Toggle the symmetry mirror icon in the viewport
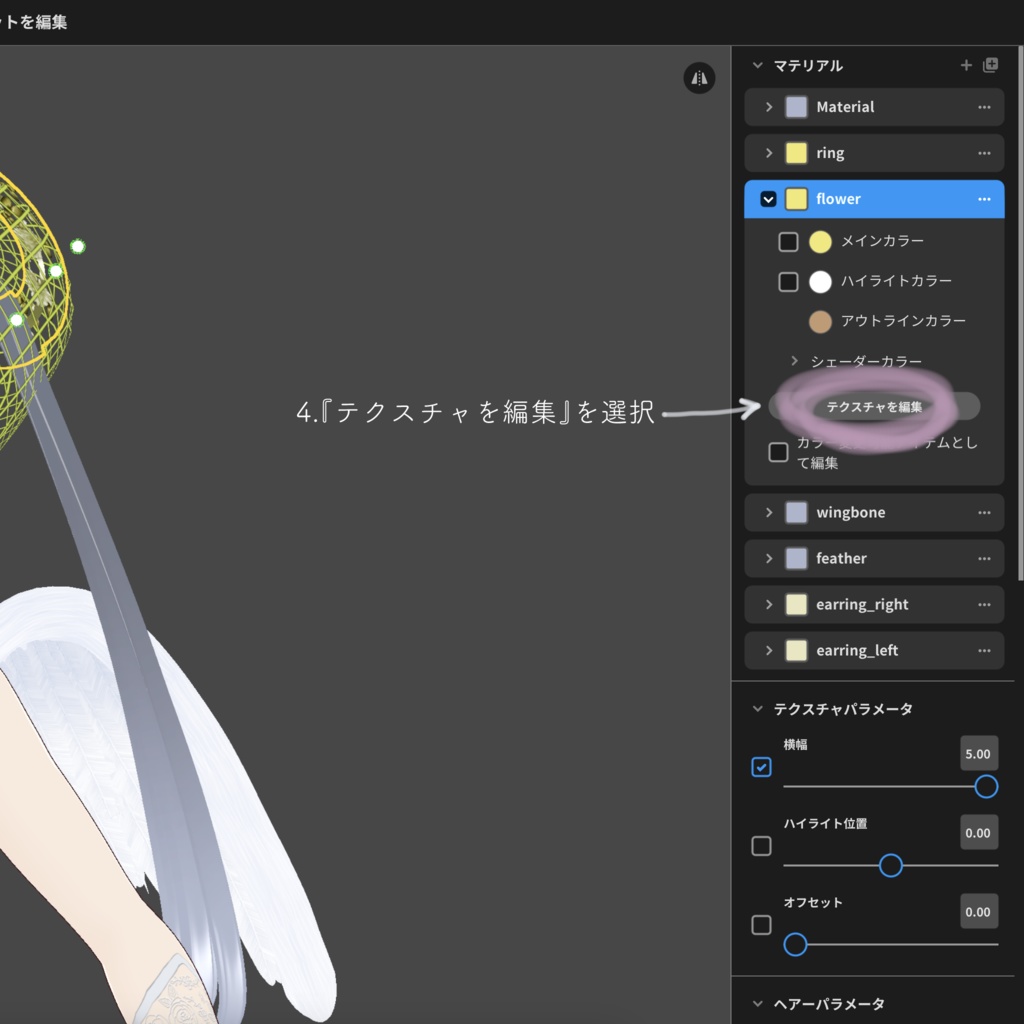 pos(700,78)
